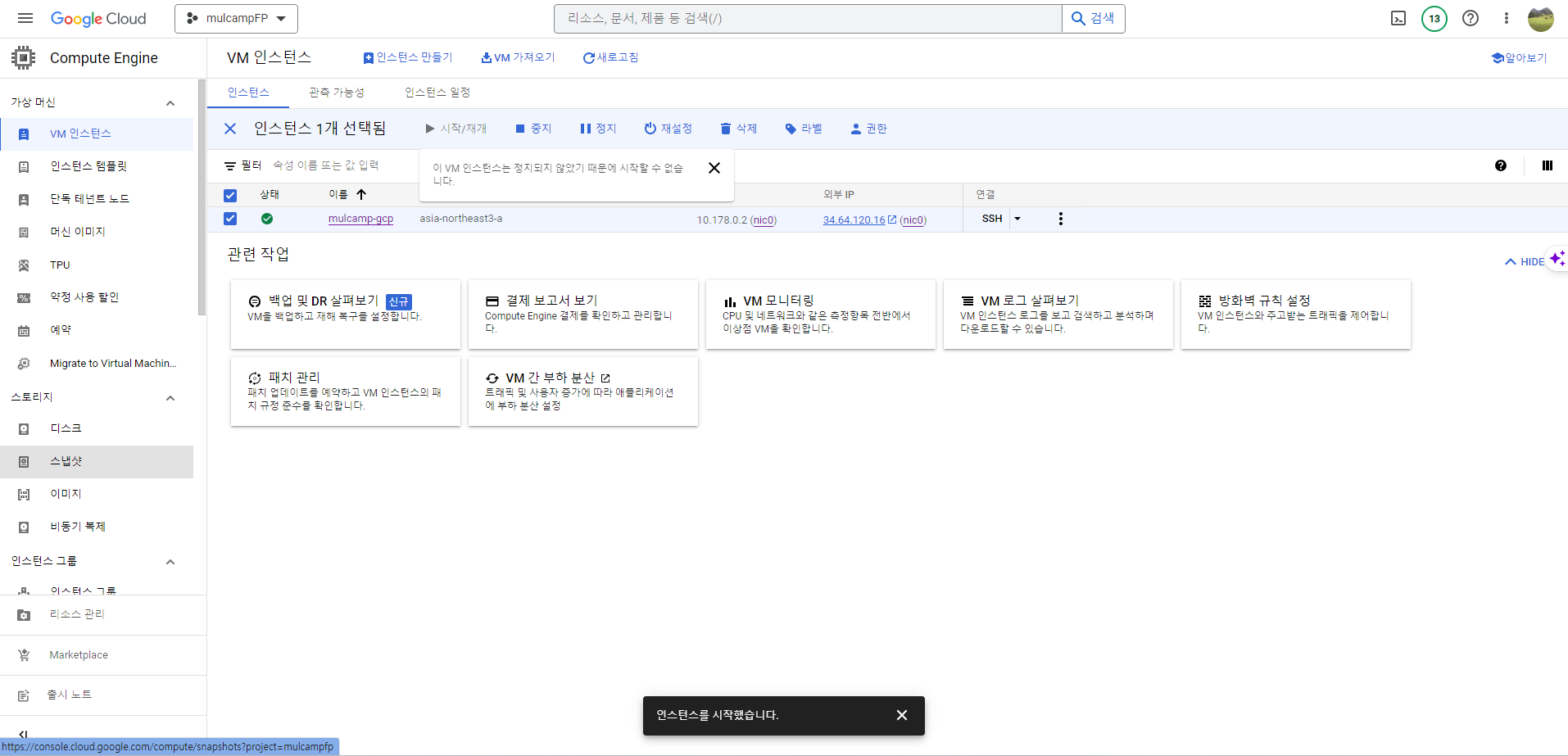Open the hamburger navigation menu
The height and width of the screenshot is (756, 1568).
25,18
